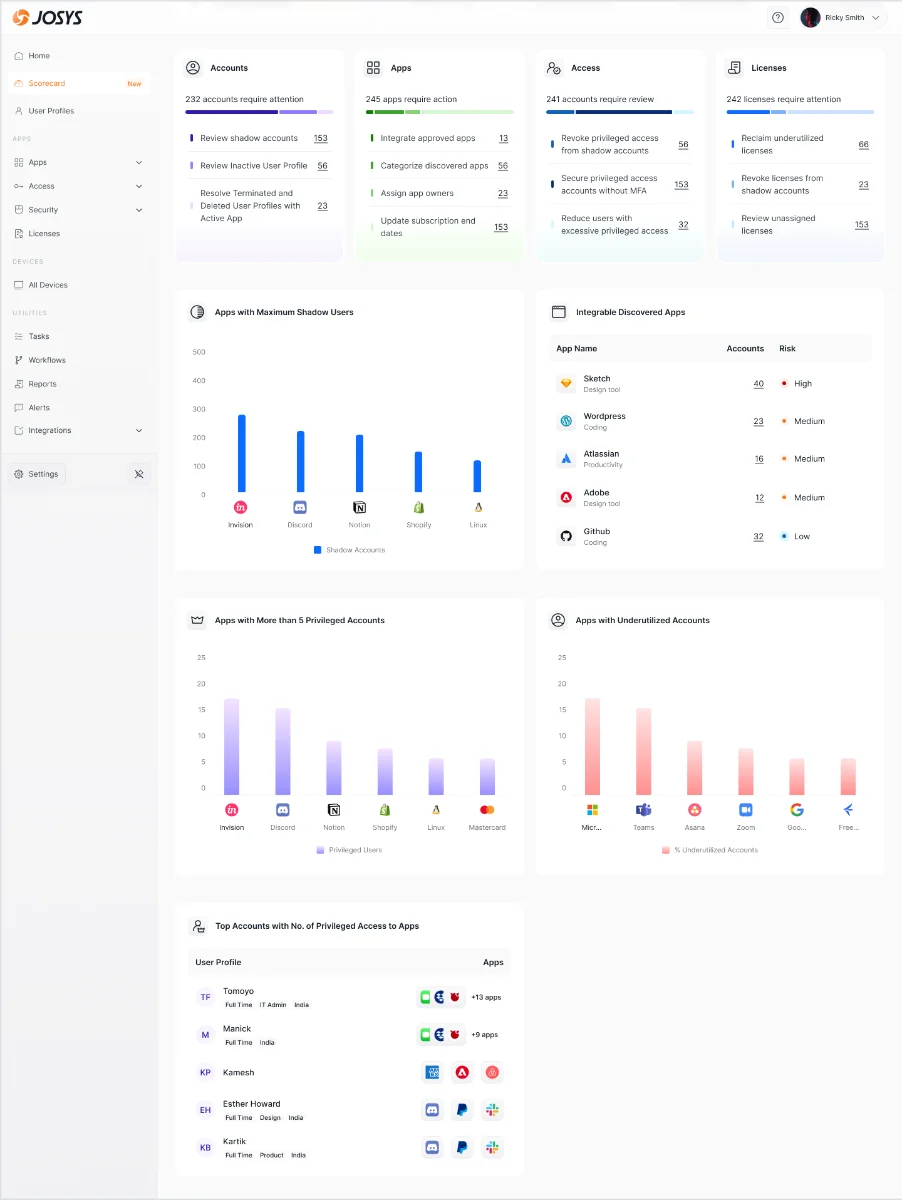
Task: Click the PayPal icon in Kartik's row
Action: click(462, 1148)
